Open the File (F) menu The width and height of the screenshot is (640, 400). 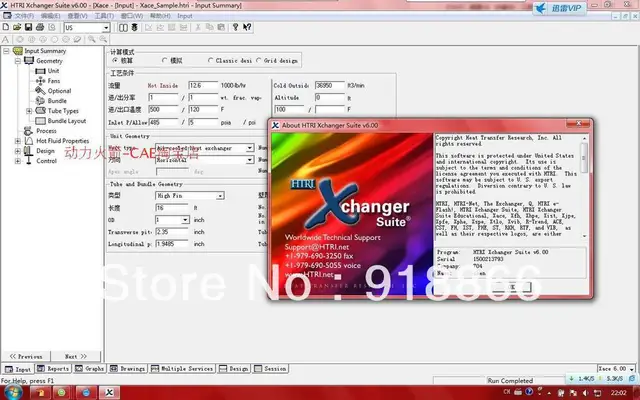click(x=24, y=16)
